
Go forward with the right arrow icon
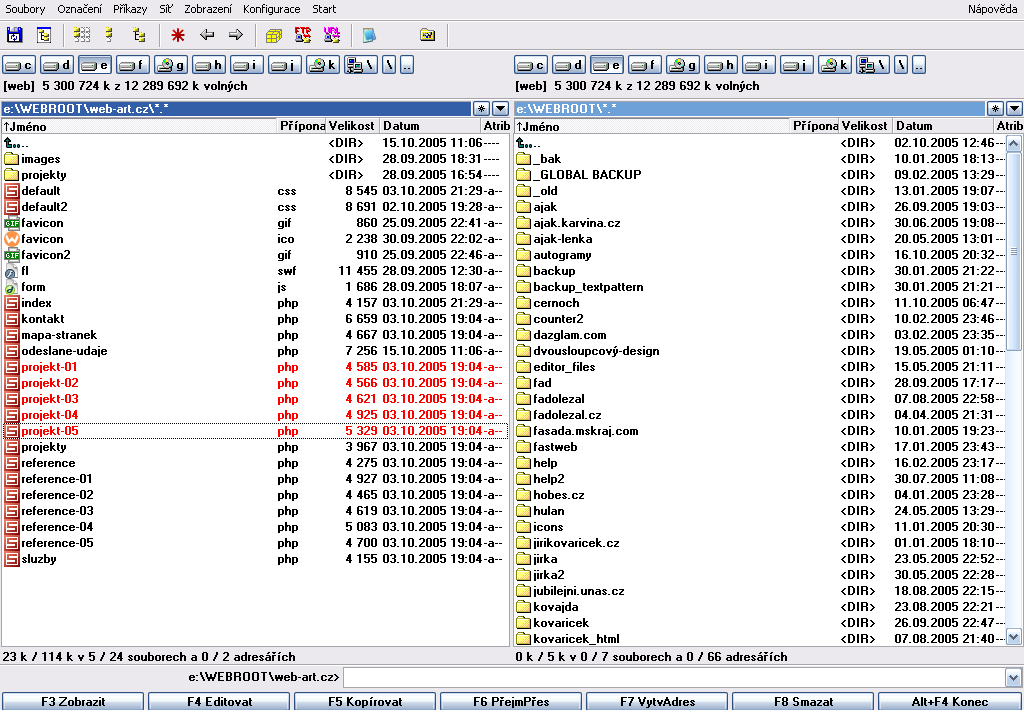point(236,36)
